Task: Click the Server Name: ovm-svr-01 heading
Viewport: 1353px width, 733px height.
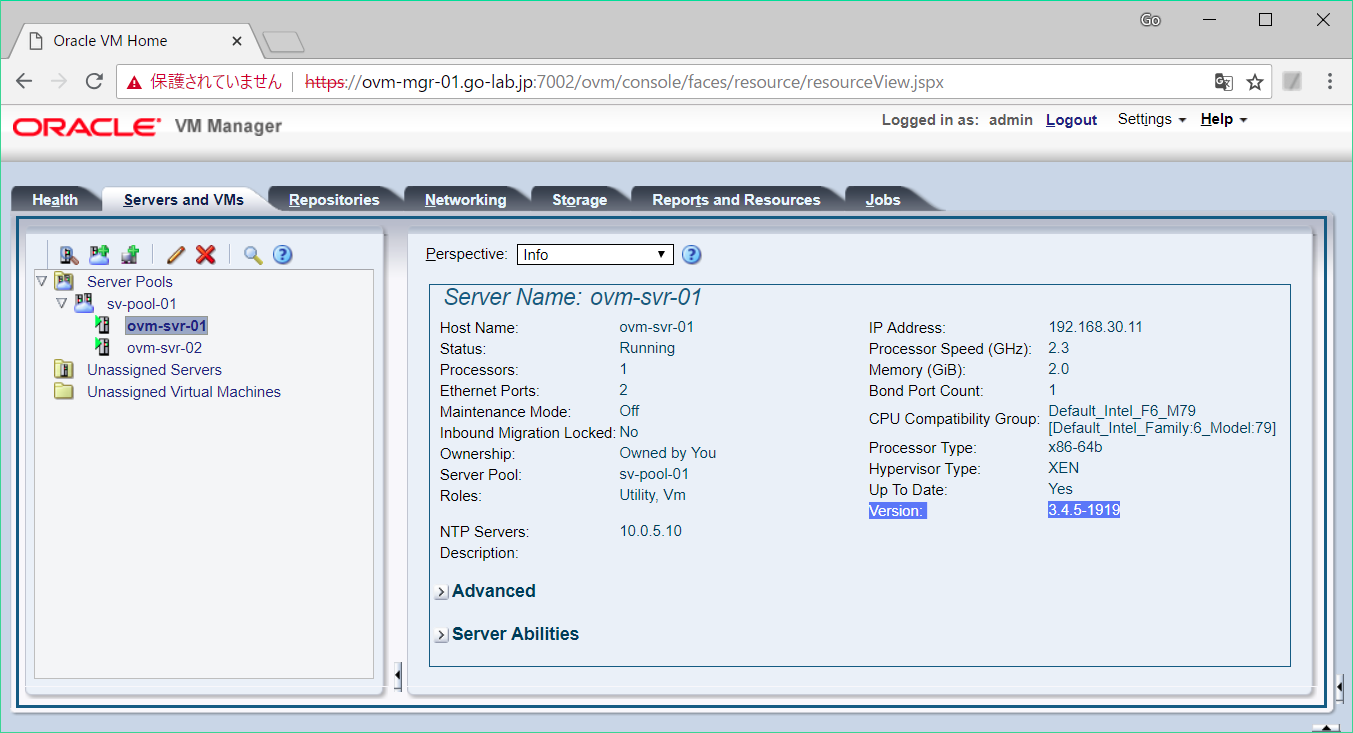Action: 573,297
